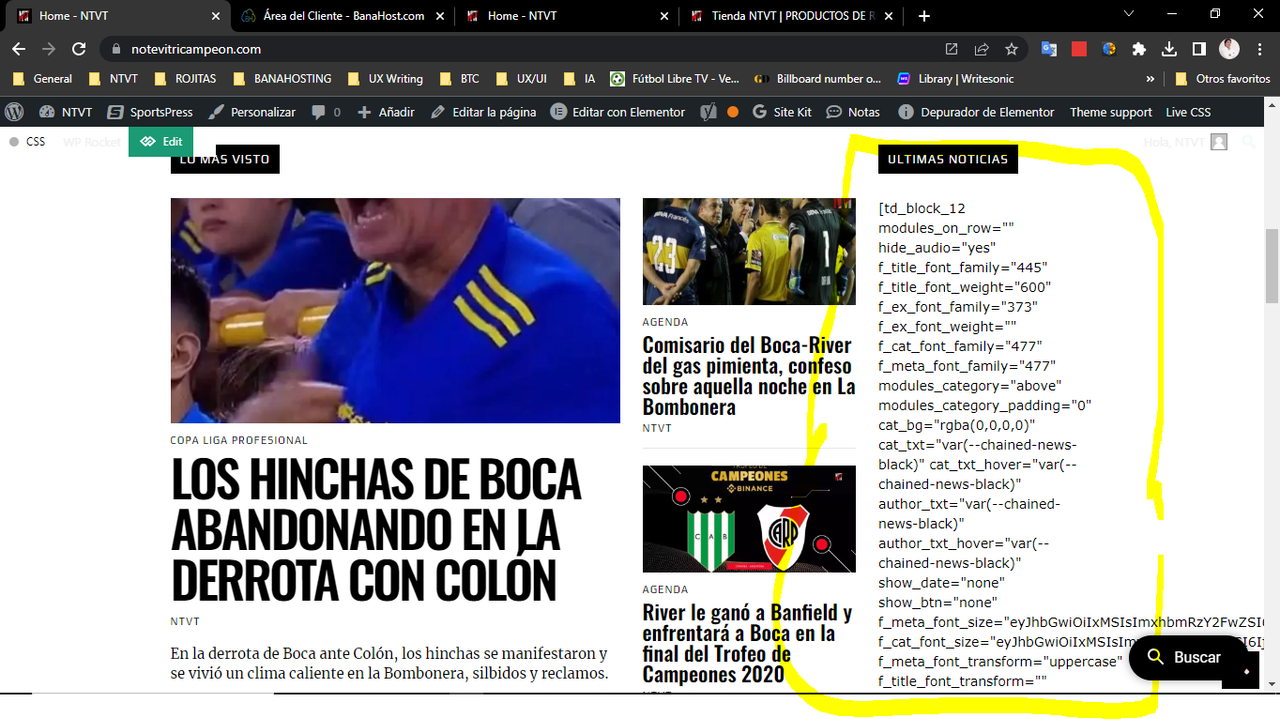Click the page vertical scrollbar thumb

[x=1272, y=265]
